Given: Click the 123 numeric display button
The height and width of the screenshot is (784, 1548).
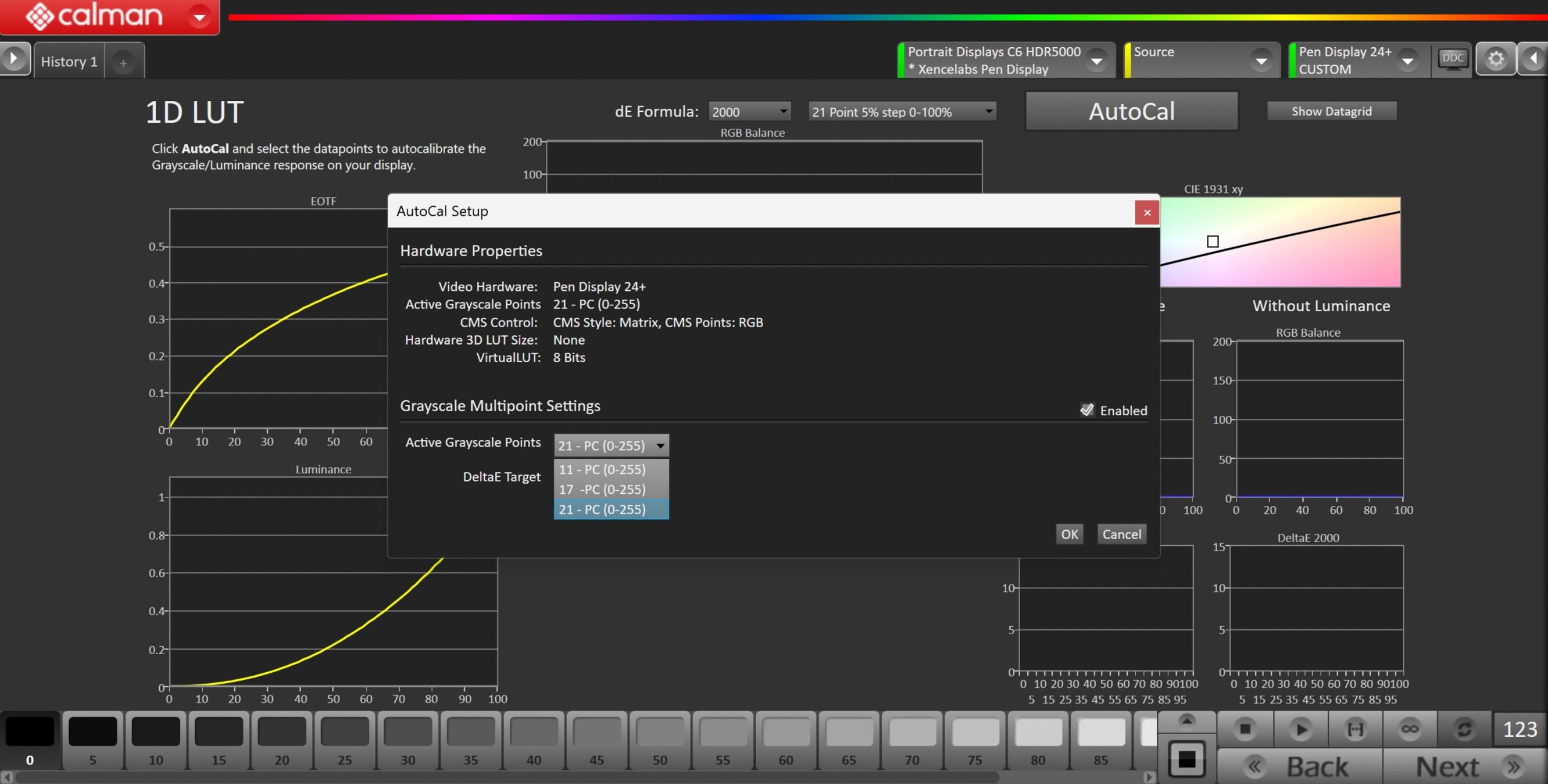Looking at the screenshot, I should coord(1520,729).
